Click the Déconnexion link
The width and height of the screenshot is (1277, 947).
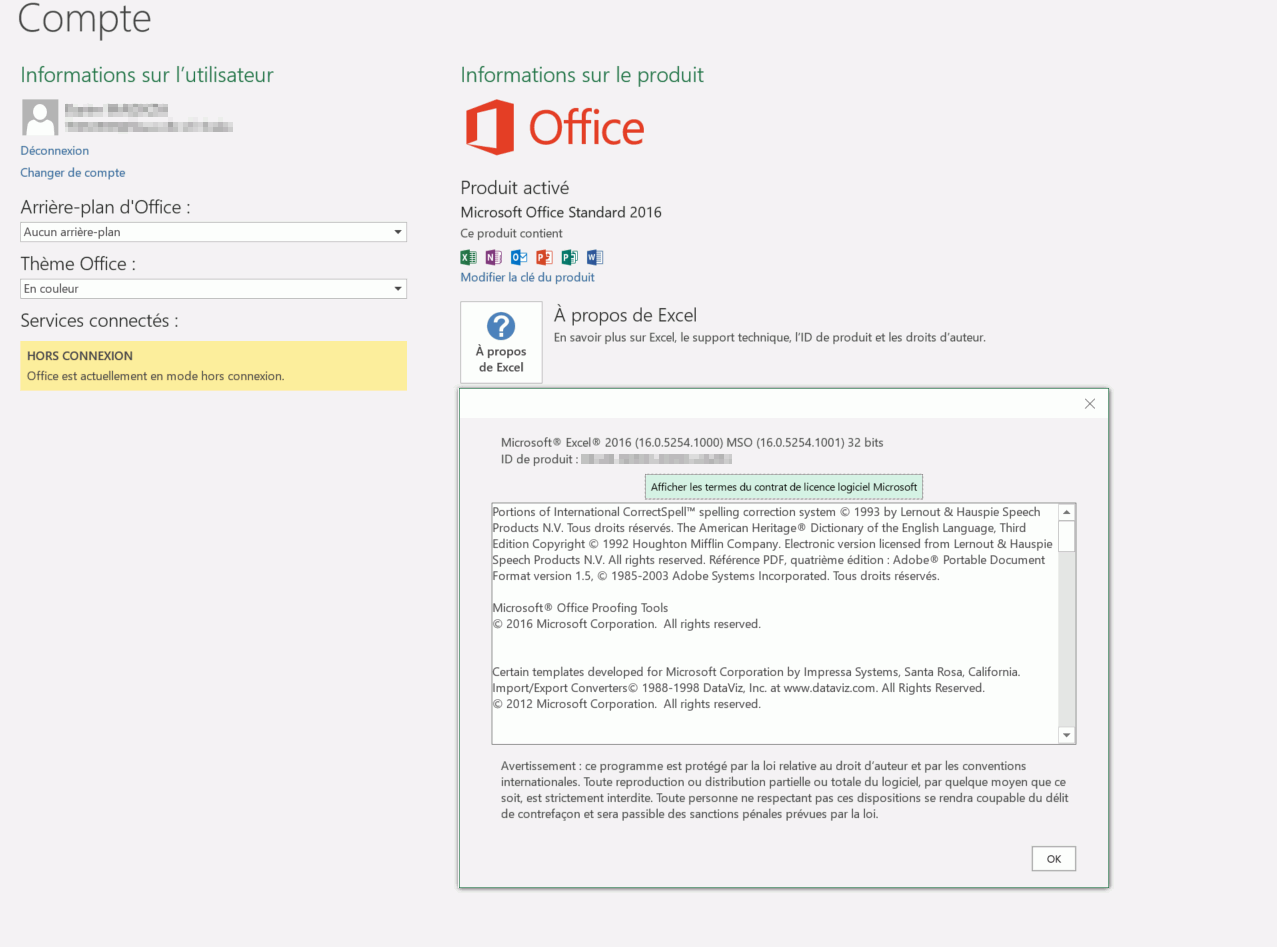55,151
